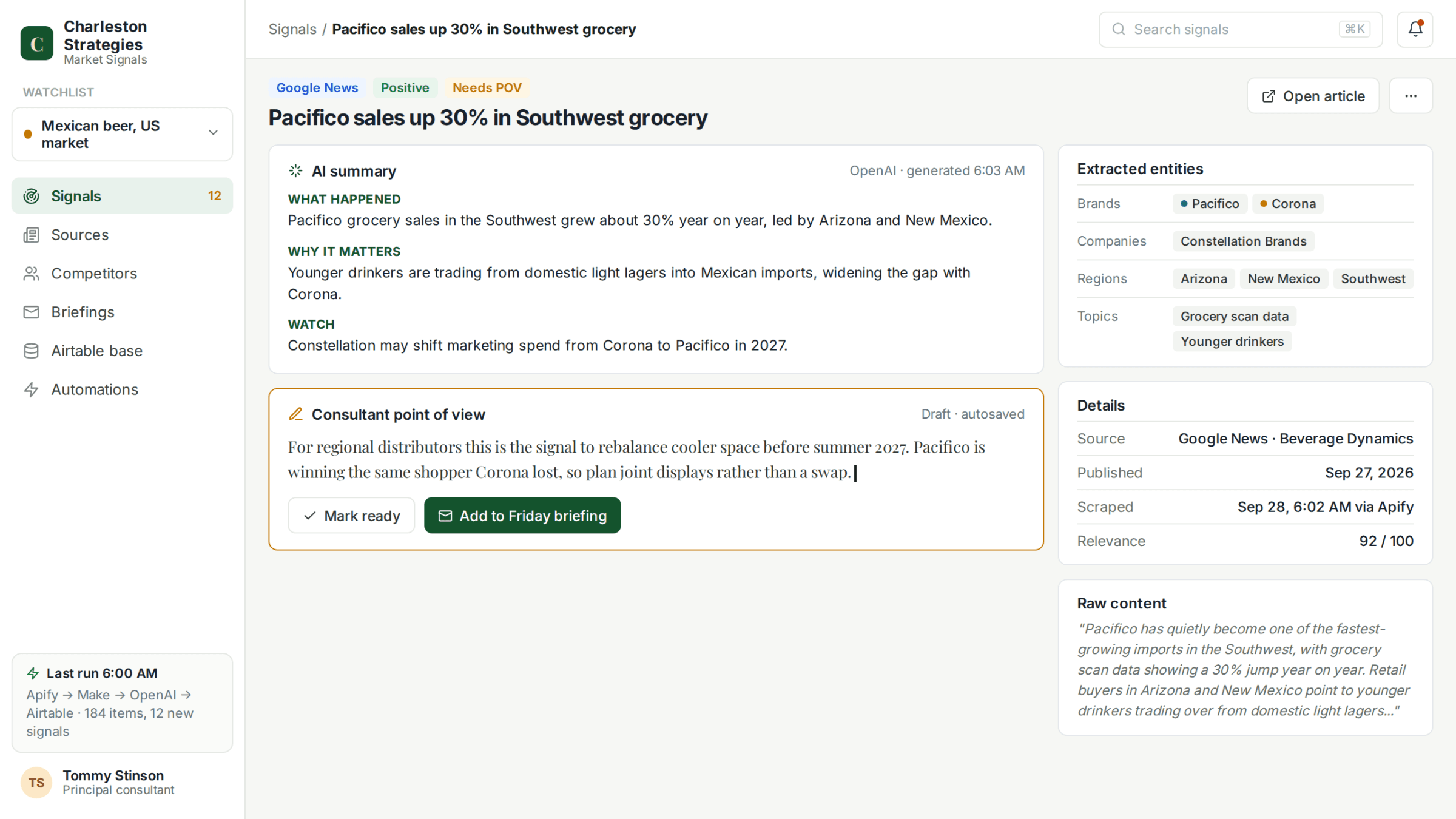The height and width of the screenshot is (819, 1456).
Task: Click the Southwest region chip
Action: (x=1373, y=279)
